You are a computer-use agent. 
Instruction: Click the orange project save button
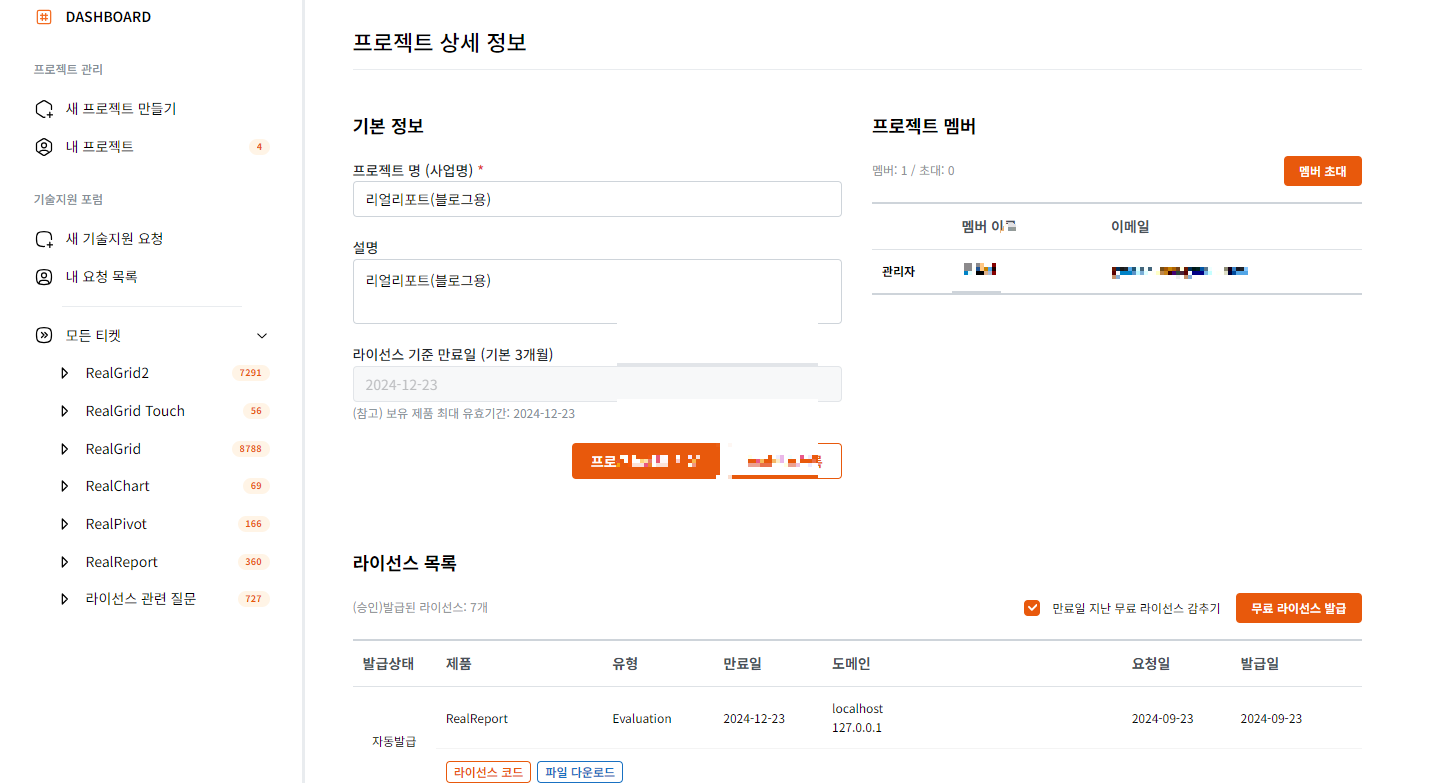click(646, 461)
